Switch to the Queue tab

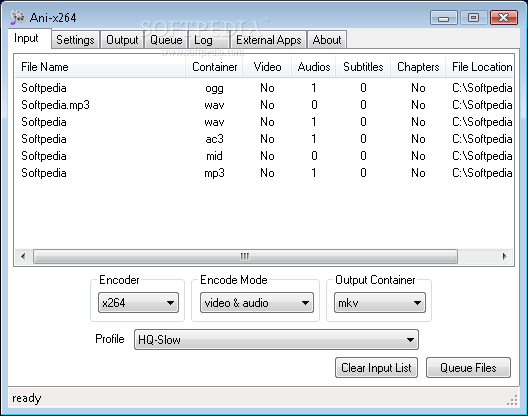[x=166, y=40]
